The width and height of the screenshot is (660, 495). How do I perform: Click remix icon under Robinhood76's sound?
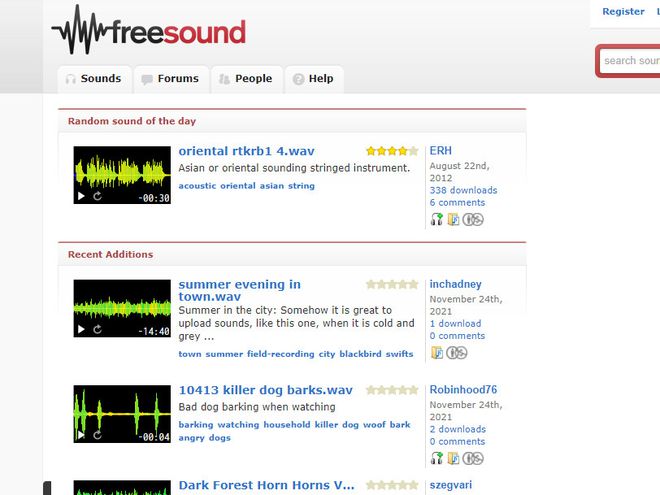pyautogui.click(x=436, y=458)
